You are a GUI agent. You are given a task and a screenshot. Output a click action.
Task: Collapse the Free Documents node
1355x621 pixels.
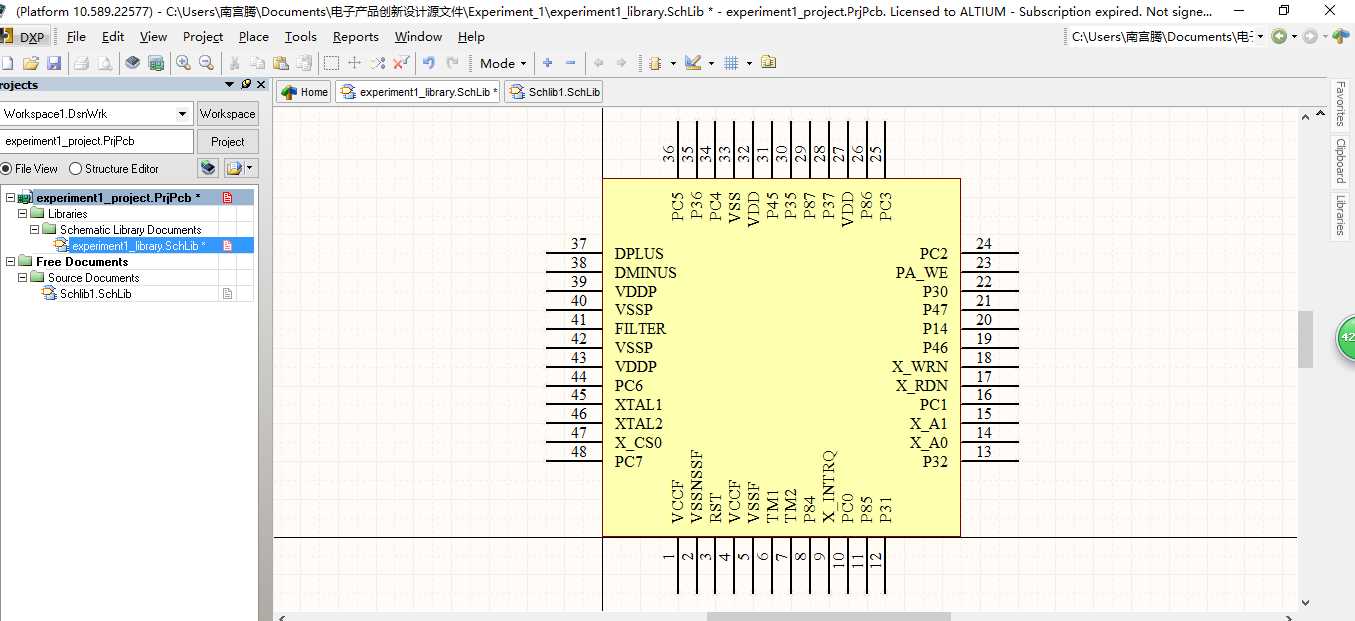click(x=10, y=262)
